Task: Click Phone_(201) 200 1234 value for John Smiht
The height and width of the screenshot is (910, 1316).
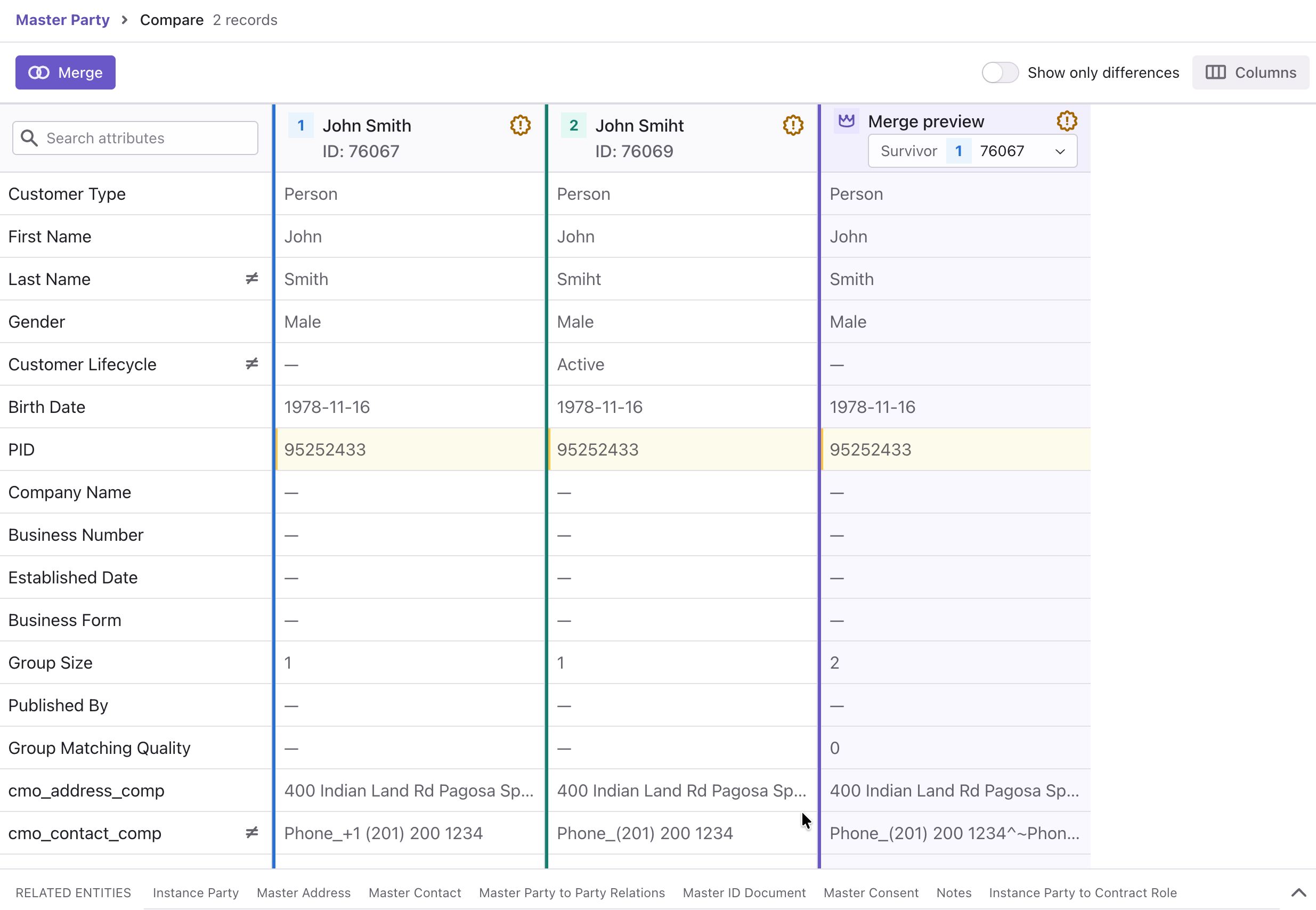Action: (x=644, y=833)
